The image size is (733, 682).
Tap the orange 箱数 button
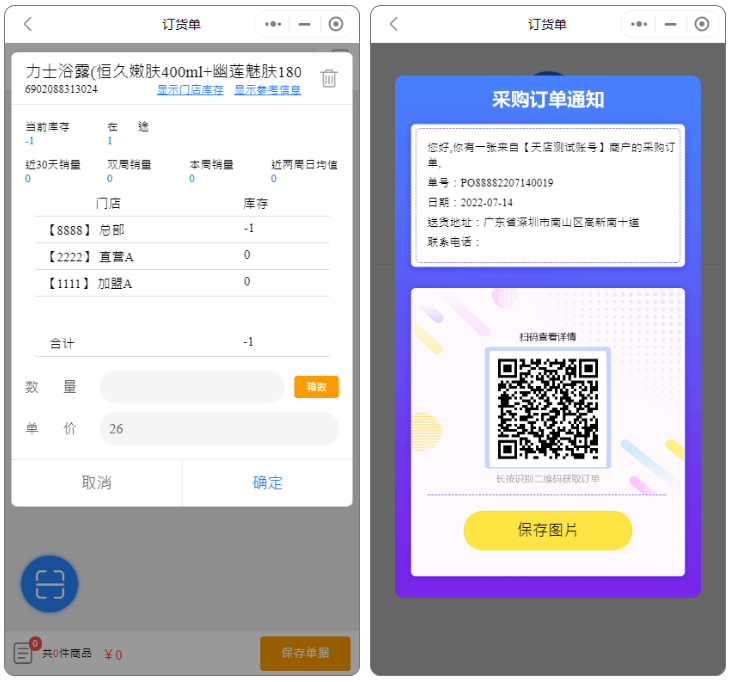(316, 387)
